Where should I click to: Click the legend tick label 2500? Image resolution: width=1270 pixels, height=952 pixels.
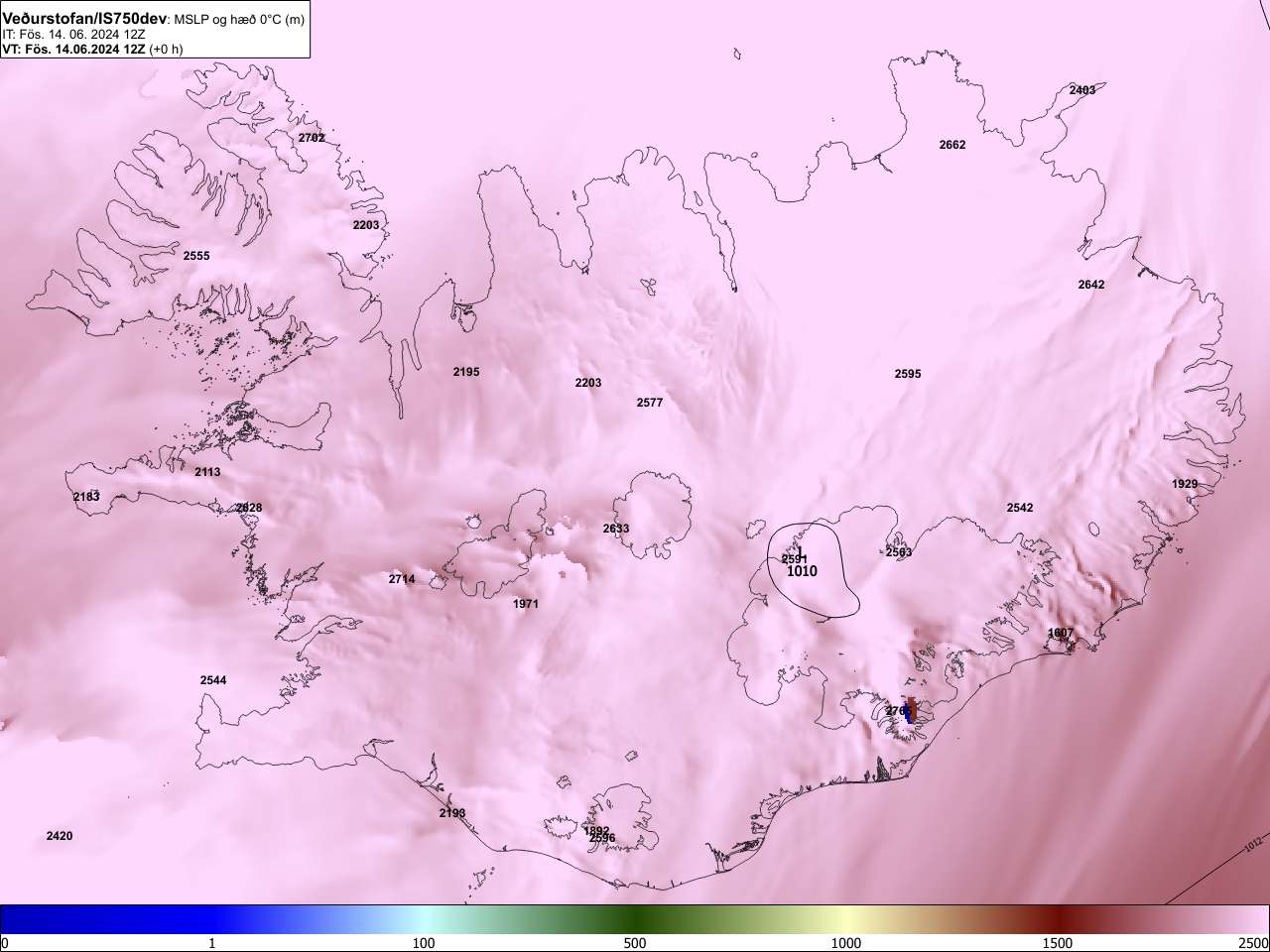(x=1253, y=942)
